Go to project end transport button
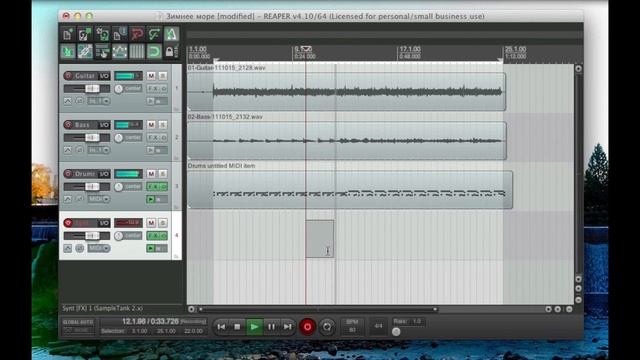Screen dimensions: 640x360 [287, 327]
